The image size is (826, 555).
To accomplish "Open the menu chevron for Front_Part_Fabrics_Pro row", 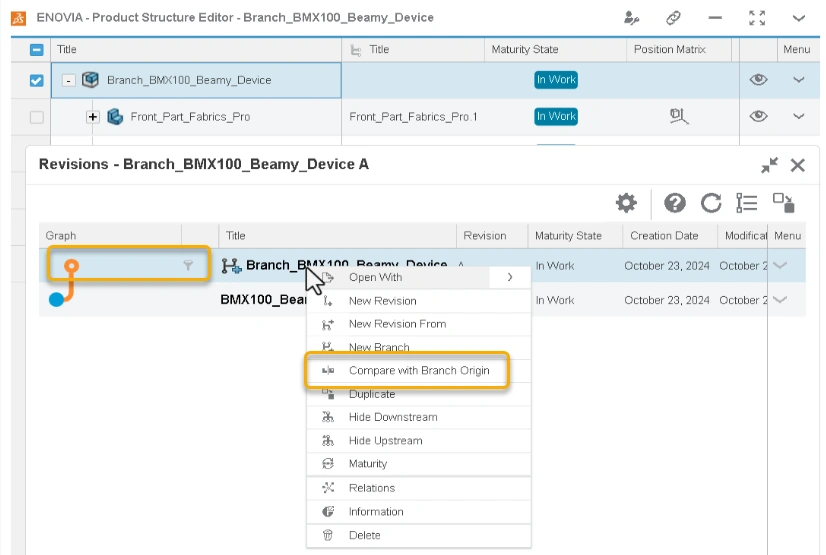I will 798,117.
